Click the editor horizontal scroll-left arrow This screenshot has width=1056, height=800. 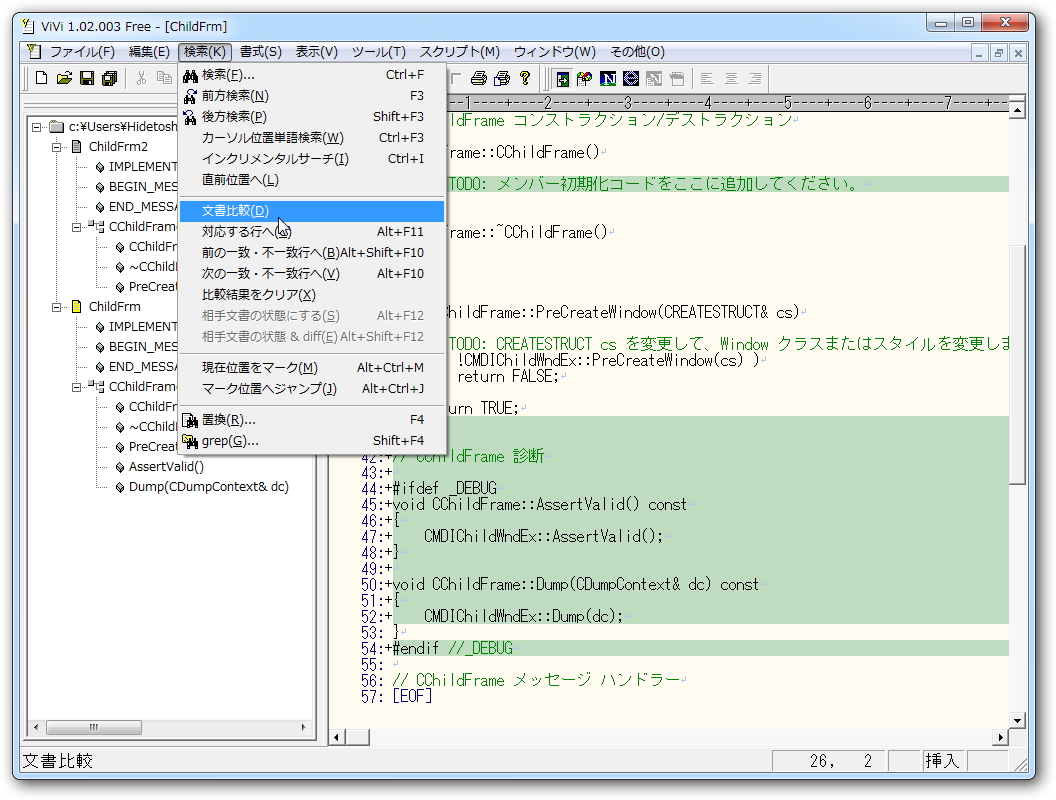click(336, 737)
